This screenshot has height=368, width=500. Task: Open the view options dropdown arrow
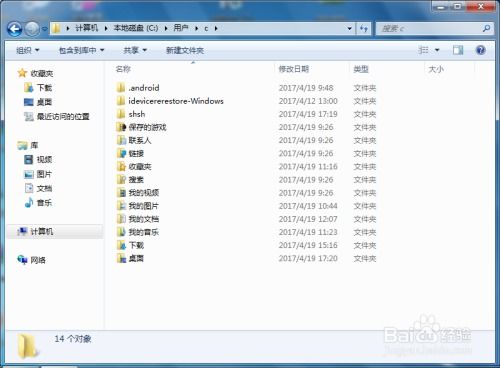pyautogui.click(x=437, y=50)
